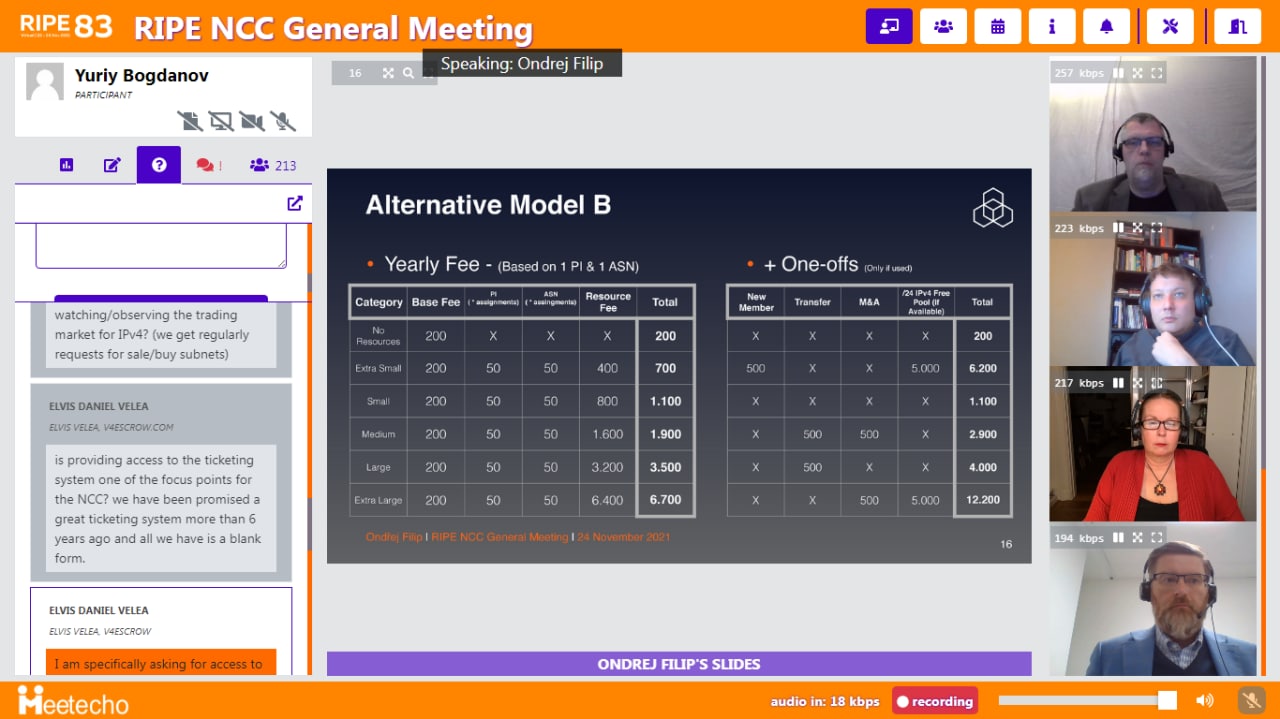The image size is (1280, 719).
Task: Click the "Speaking: Ondrej Filip" label
Action: [x=522, y=63]
